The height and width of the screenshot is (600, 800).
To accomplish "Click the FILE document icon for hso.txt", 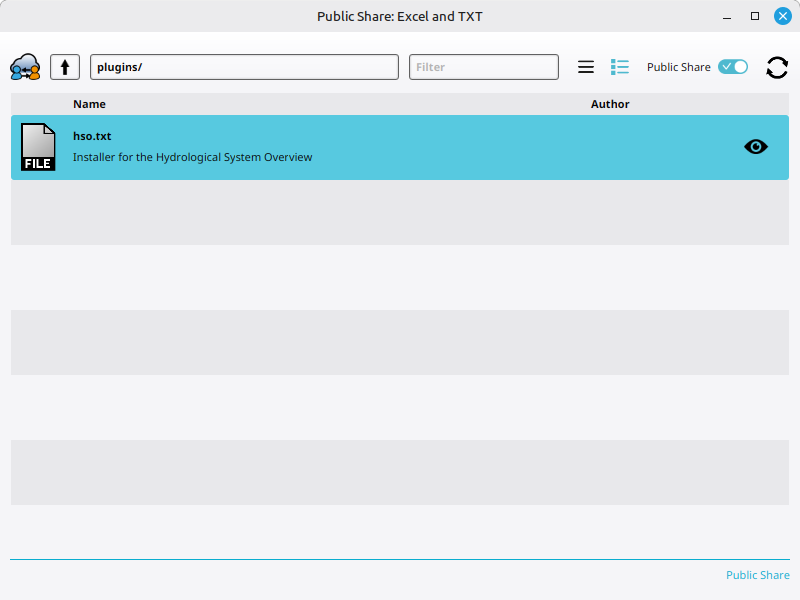I will [x=38, y=147].
